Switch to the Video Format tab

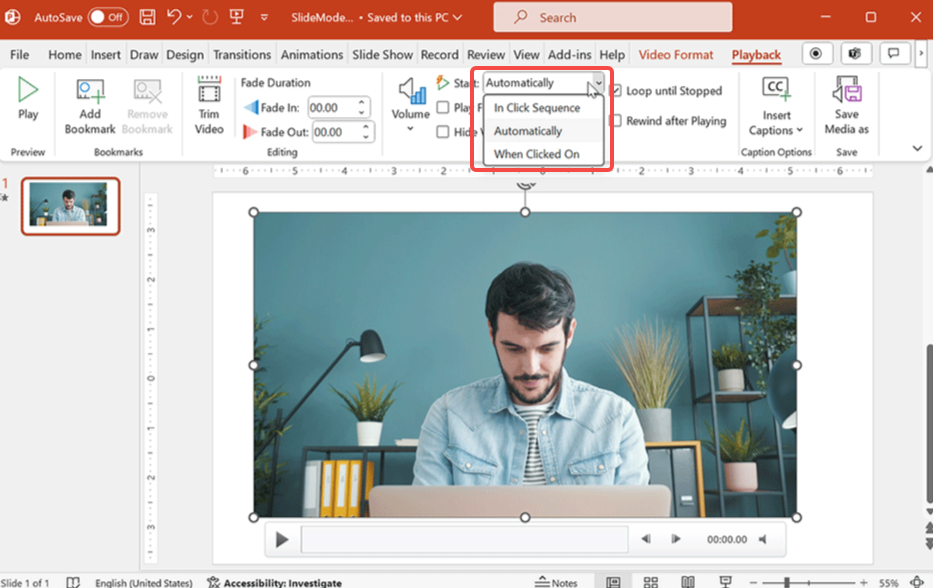pos(676,55)
